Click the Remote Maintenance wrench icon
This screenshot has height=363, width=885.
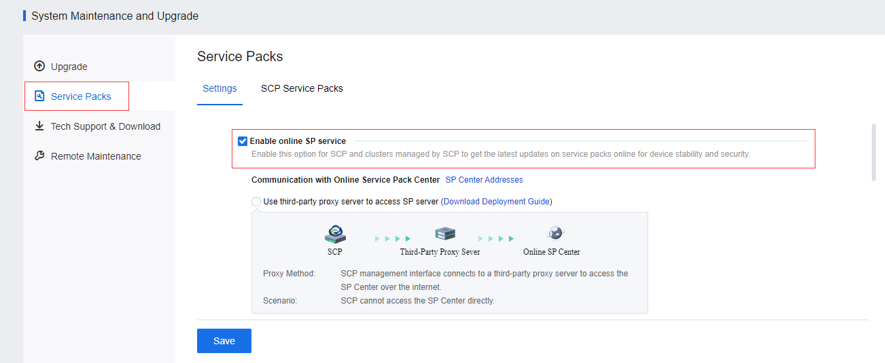[39, 156]
